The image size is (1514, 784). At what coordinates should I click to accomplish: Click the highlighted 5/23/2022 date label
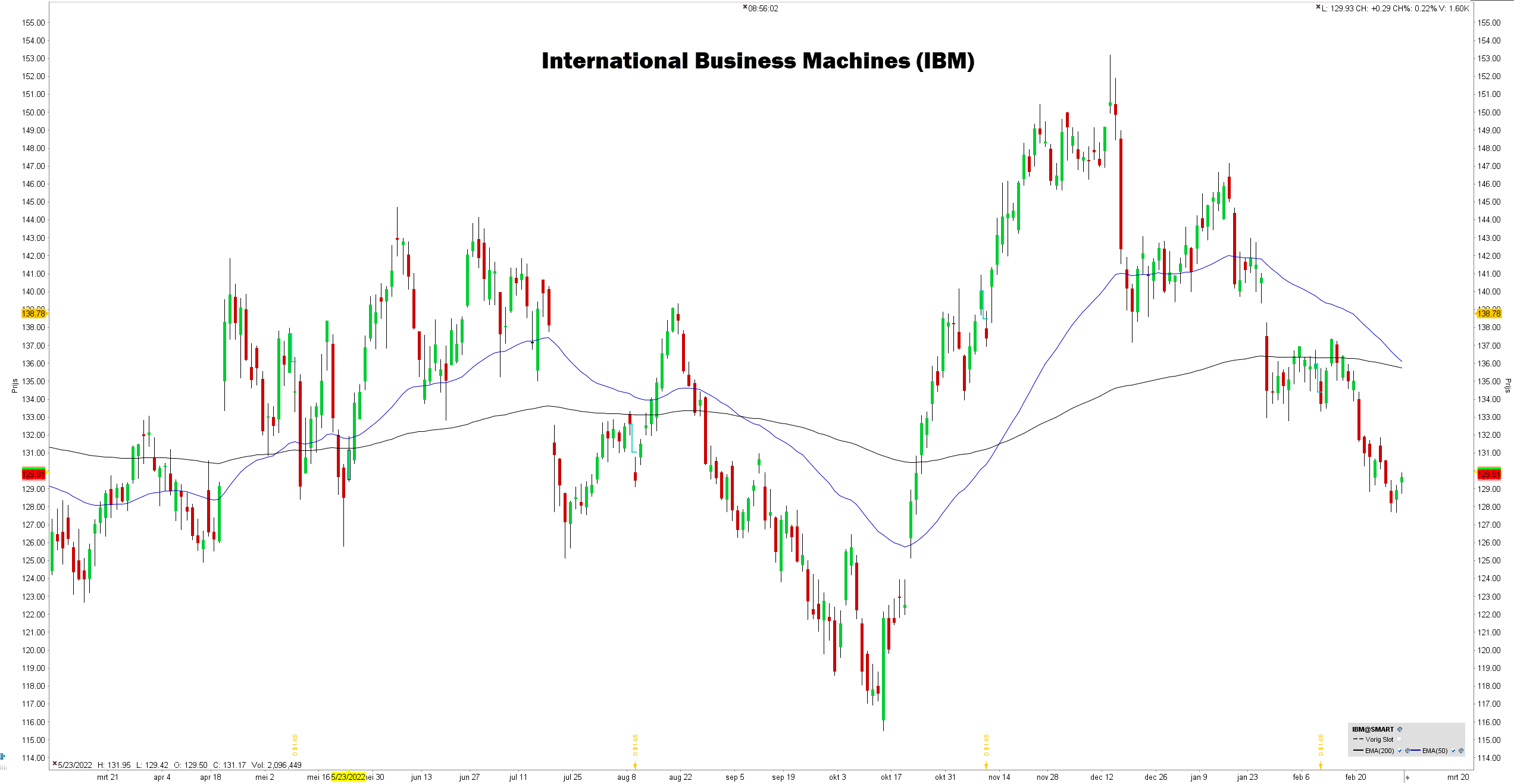(x=348, y=777)
